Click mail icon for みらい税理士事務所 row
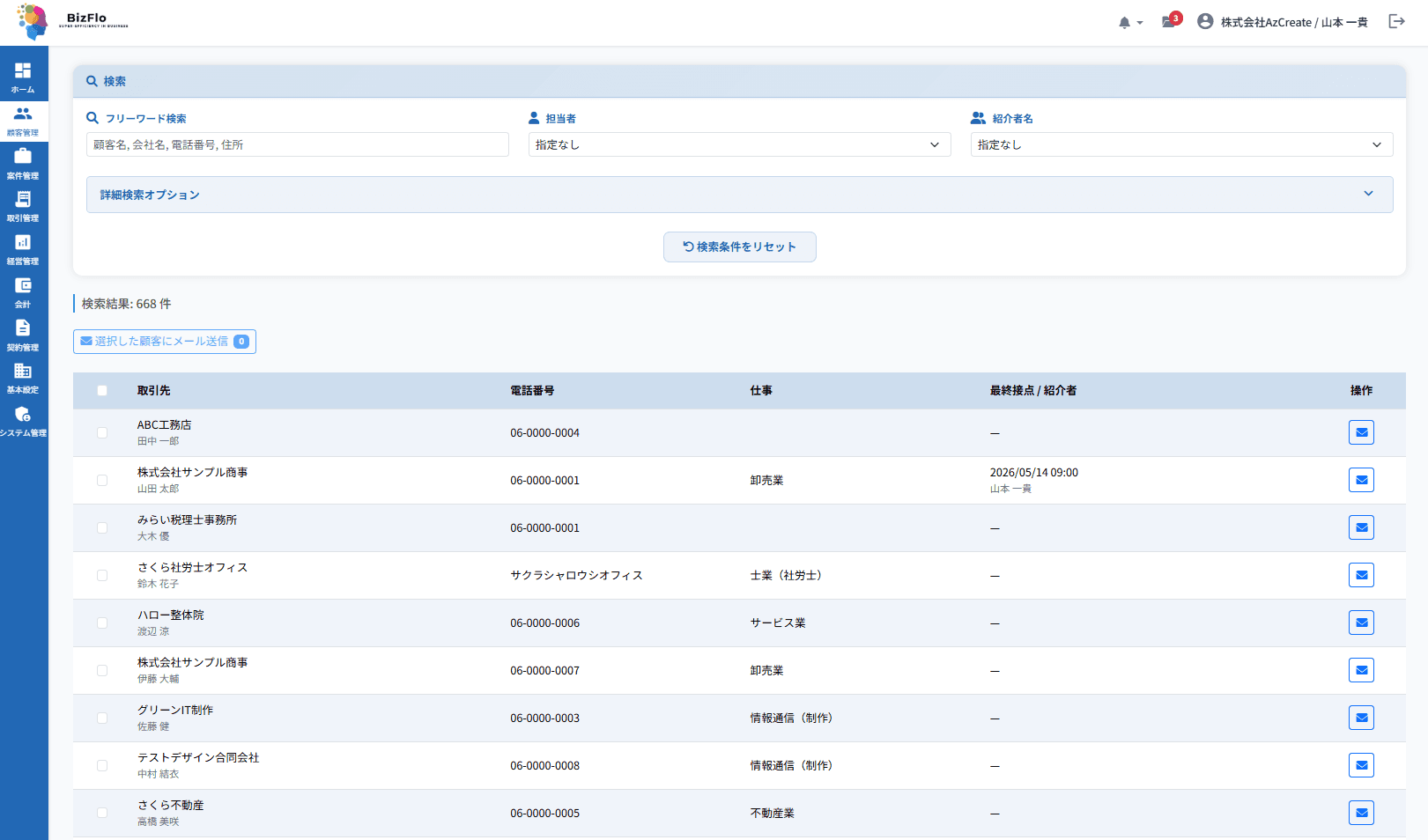1428x840 pixels. pyautogui.click(x=1361, y=527)
